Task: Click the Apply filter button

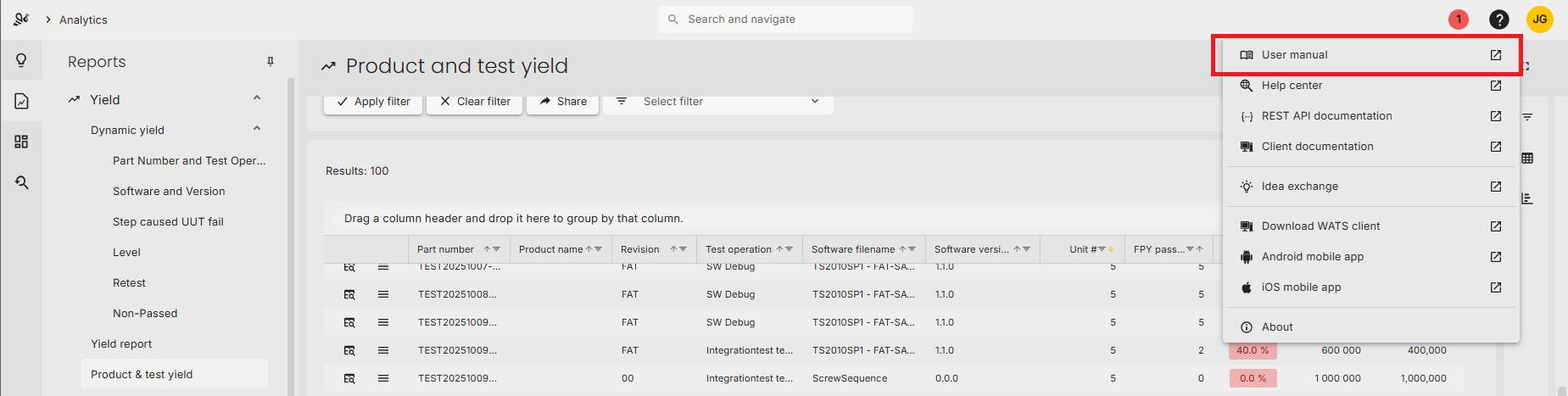Action: [x=373, y=101]
